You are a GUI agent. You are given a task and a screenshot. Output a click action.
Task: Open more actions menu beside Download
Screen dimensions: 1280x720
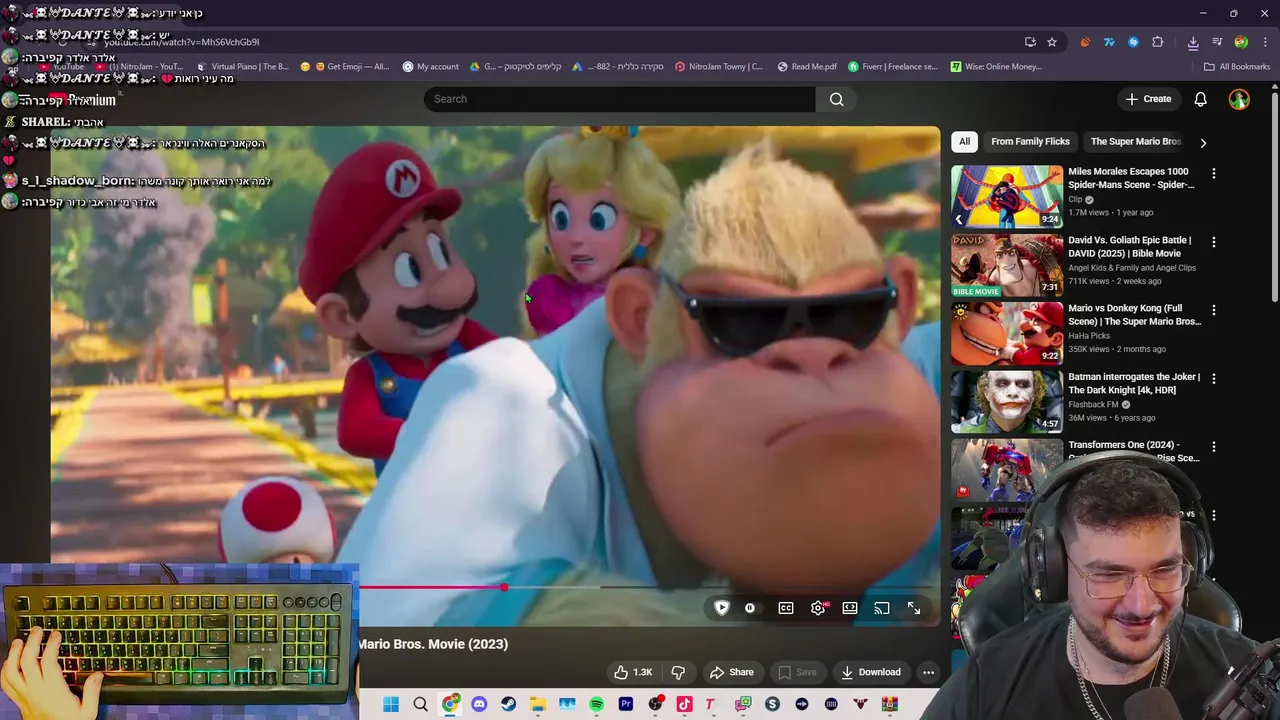(x=928, y=672)
